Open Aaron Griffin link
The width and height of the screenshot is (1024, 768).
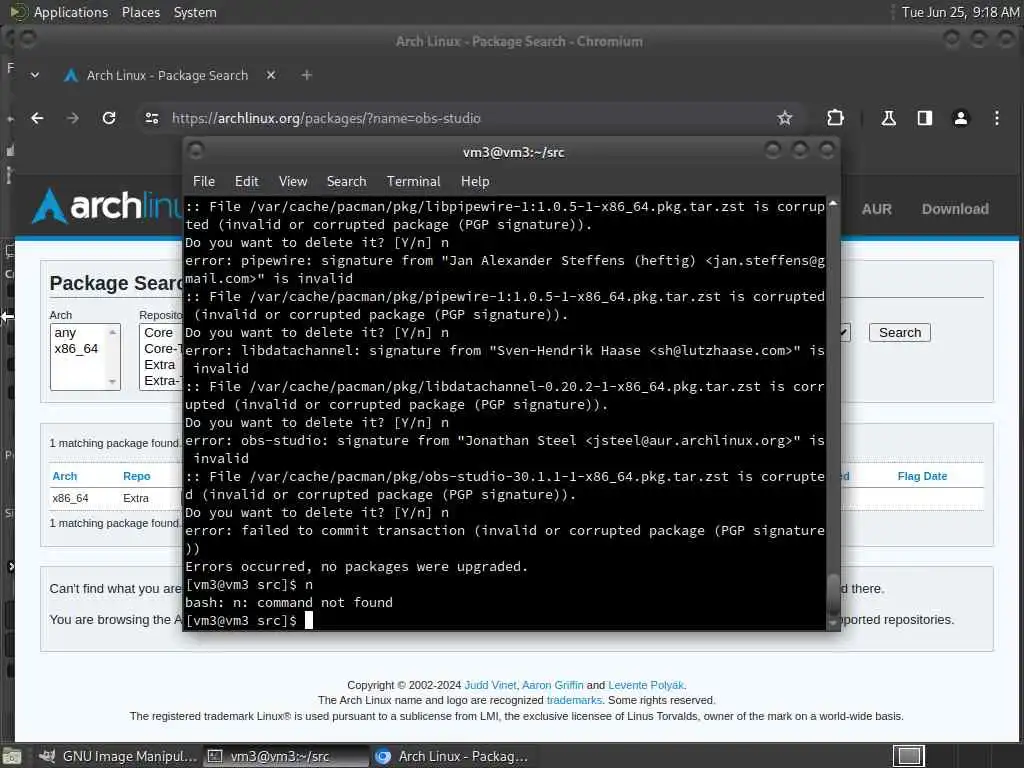[x=552, y=685]
